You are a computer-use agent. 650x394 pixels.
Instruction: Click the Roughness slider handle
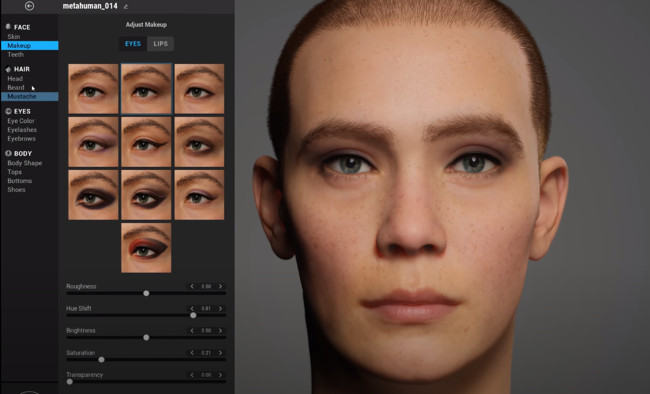[146, 293]
